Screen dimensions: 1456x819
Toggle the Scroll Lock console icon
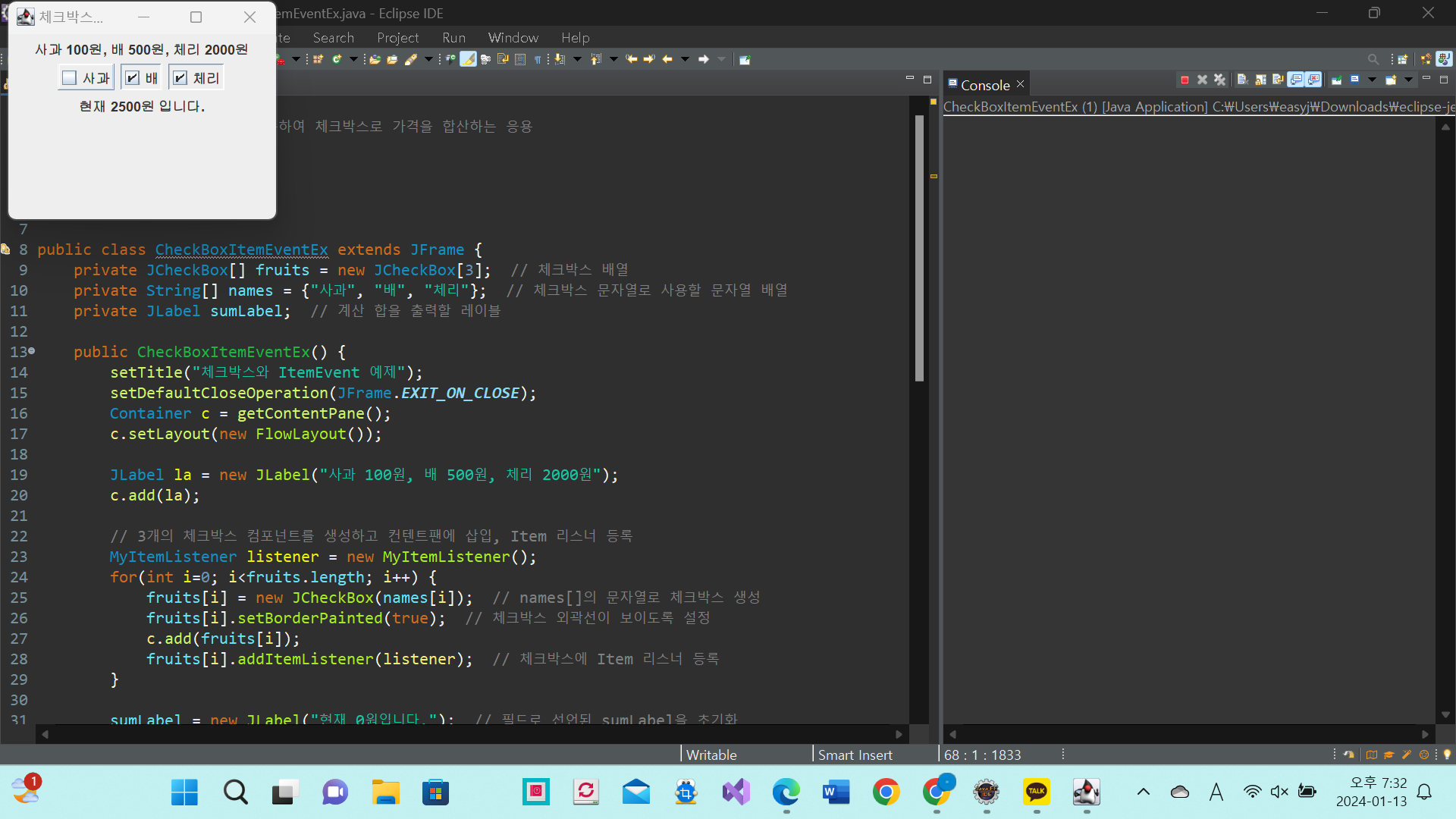pos(1260,80)
